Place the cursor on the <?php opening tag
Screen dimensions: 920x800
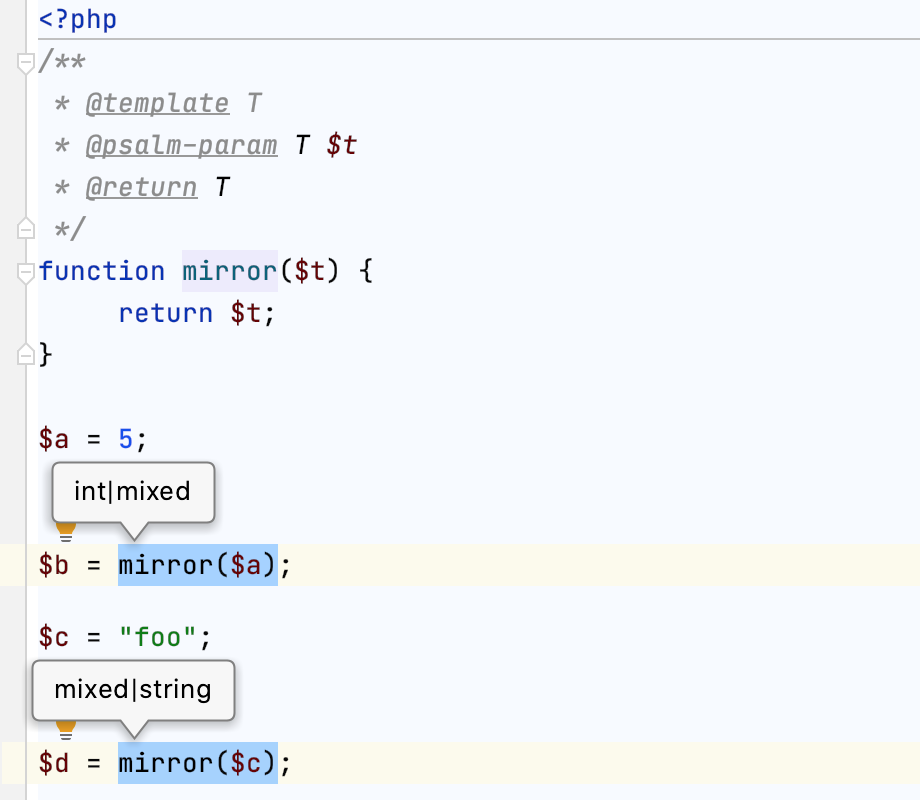(x=78, y=20)
